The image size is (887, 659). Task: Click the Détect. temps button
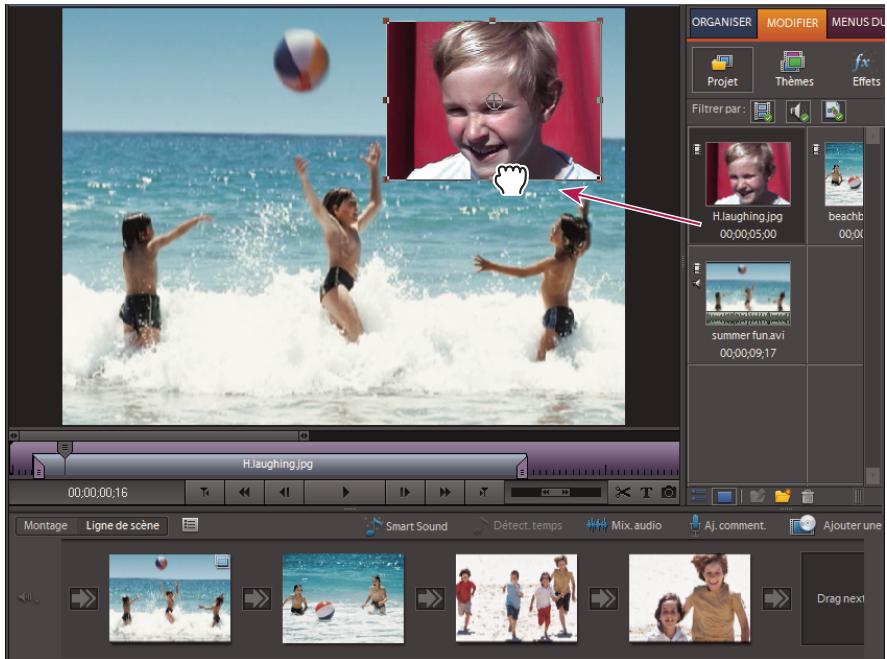point(518,526)
